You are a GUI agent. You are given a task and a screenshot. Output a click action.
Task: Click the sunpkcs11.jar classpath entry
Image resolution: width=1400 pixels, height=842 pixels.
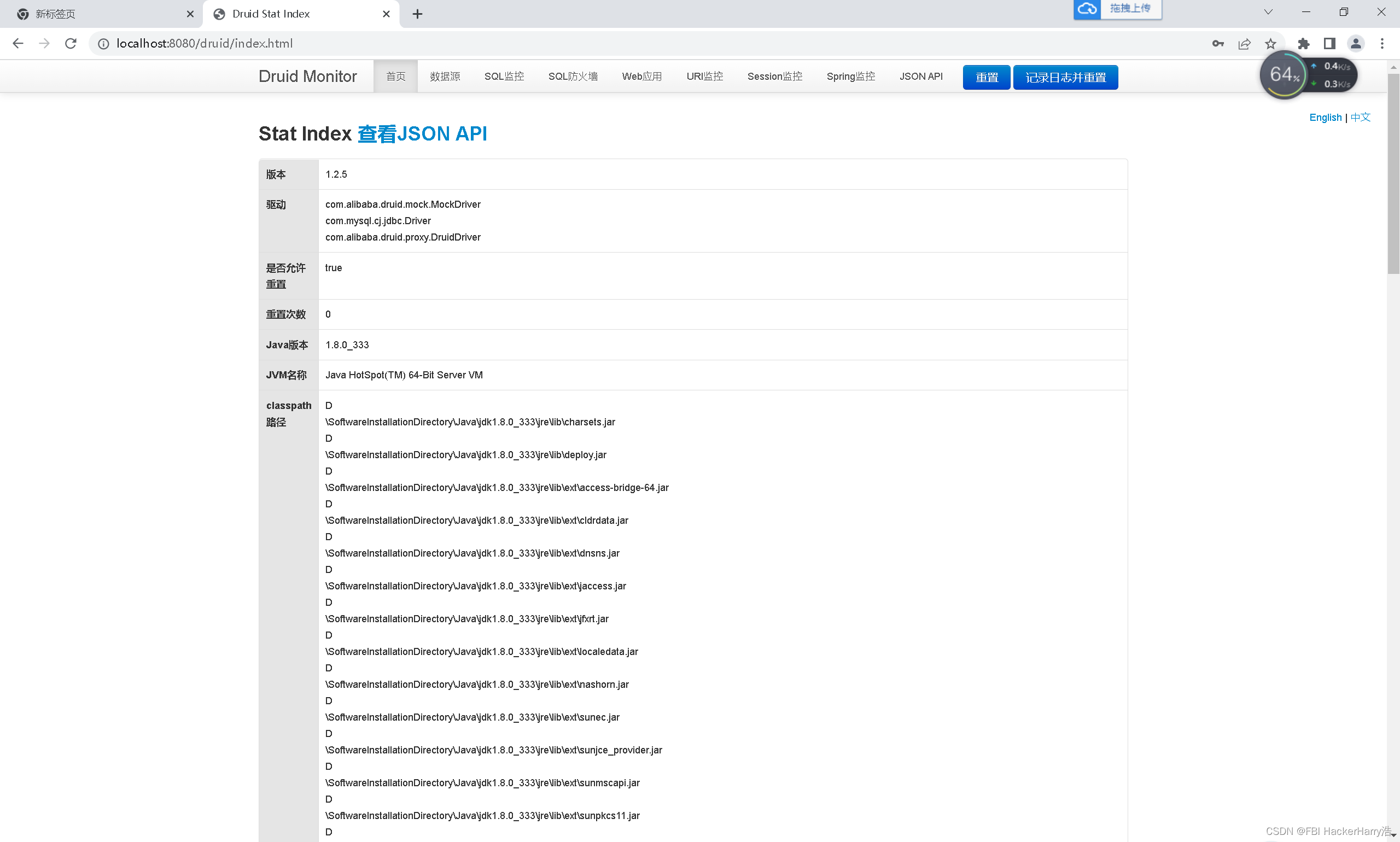482,817
